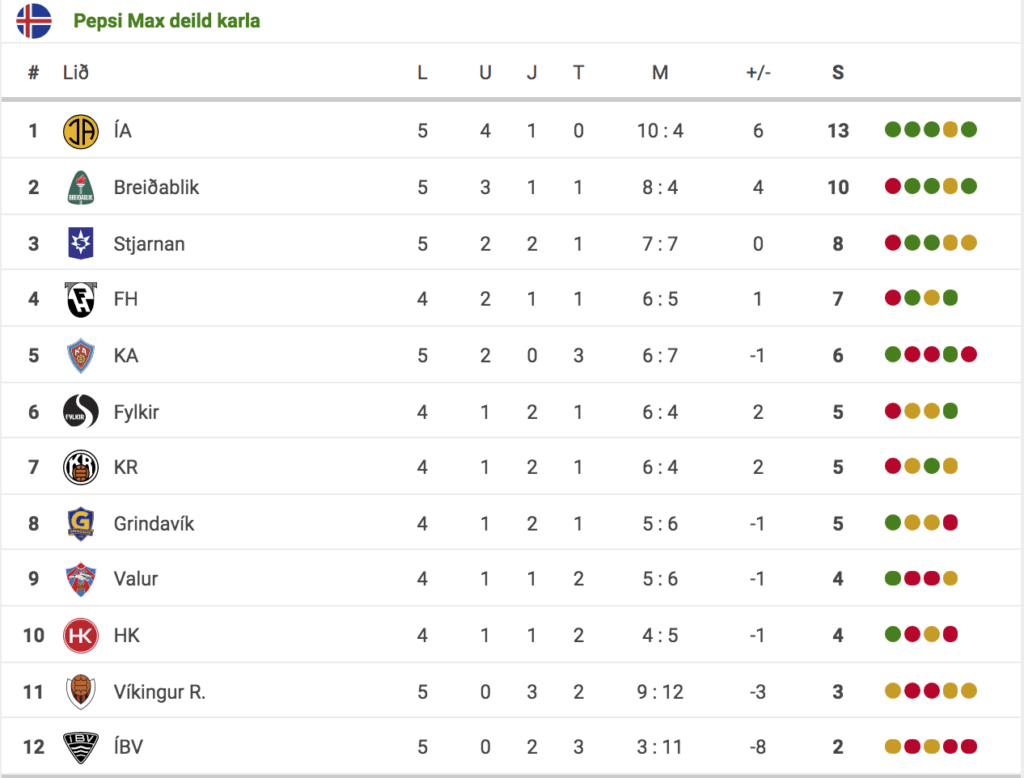1024x778 pixels.
Task: Click the FH club crest
Action: [81, 299]
